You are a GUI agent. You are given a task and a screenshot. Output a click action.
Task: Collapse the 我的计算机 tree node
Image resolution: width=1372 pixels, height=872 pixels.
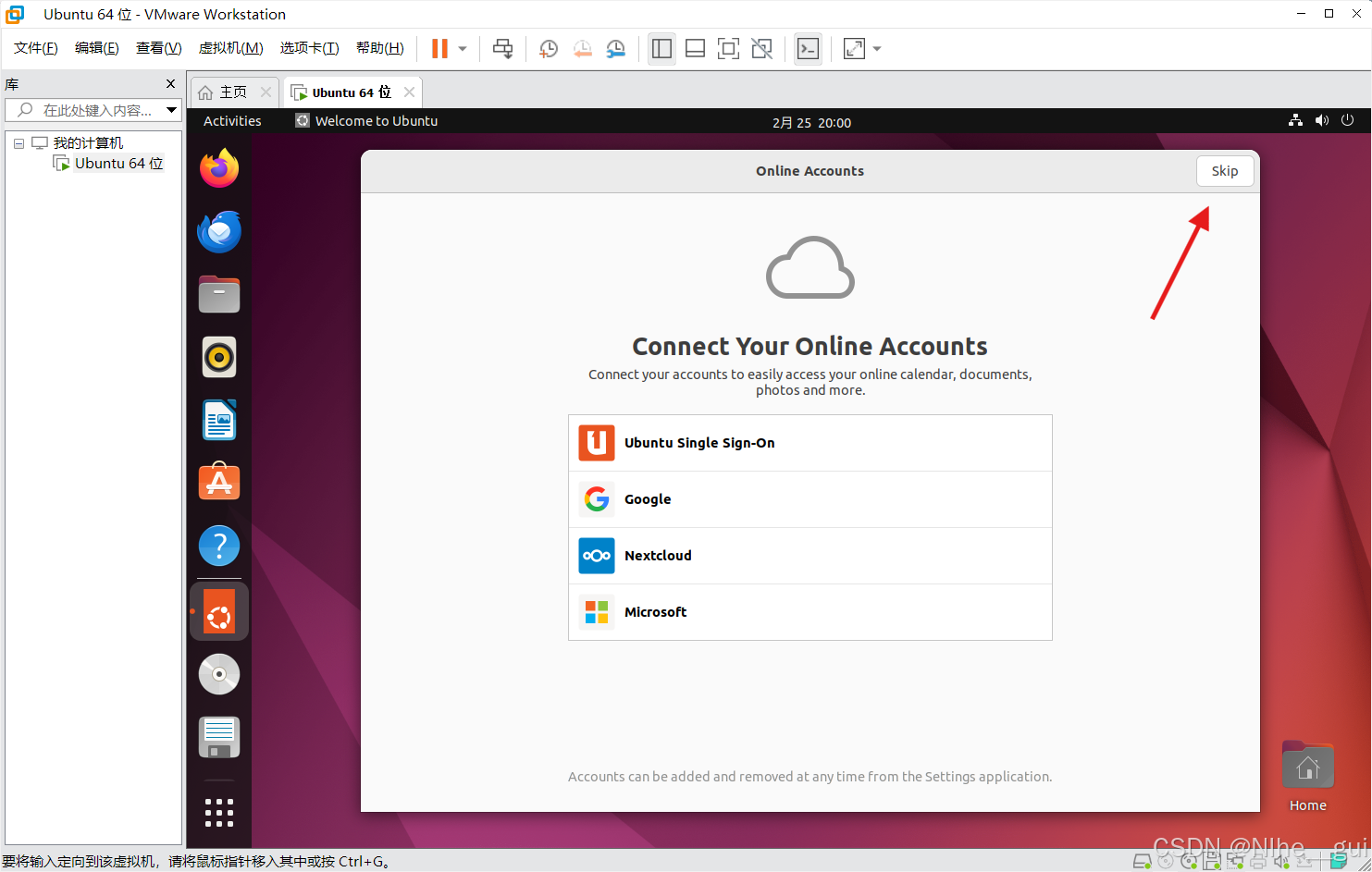pyautogui.click(x=19, y=143)
